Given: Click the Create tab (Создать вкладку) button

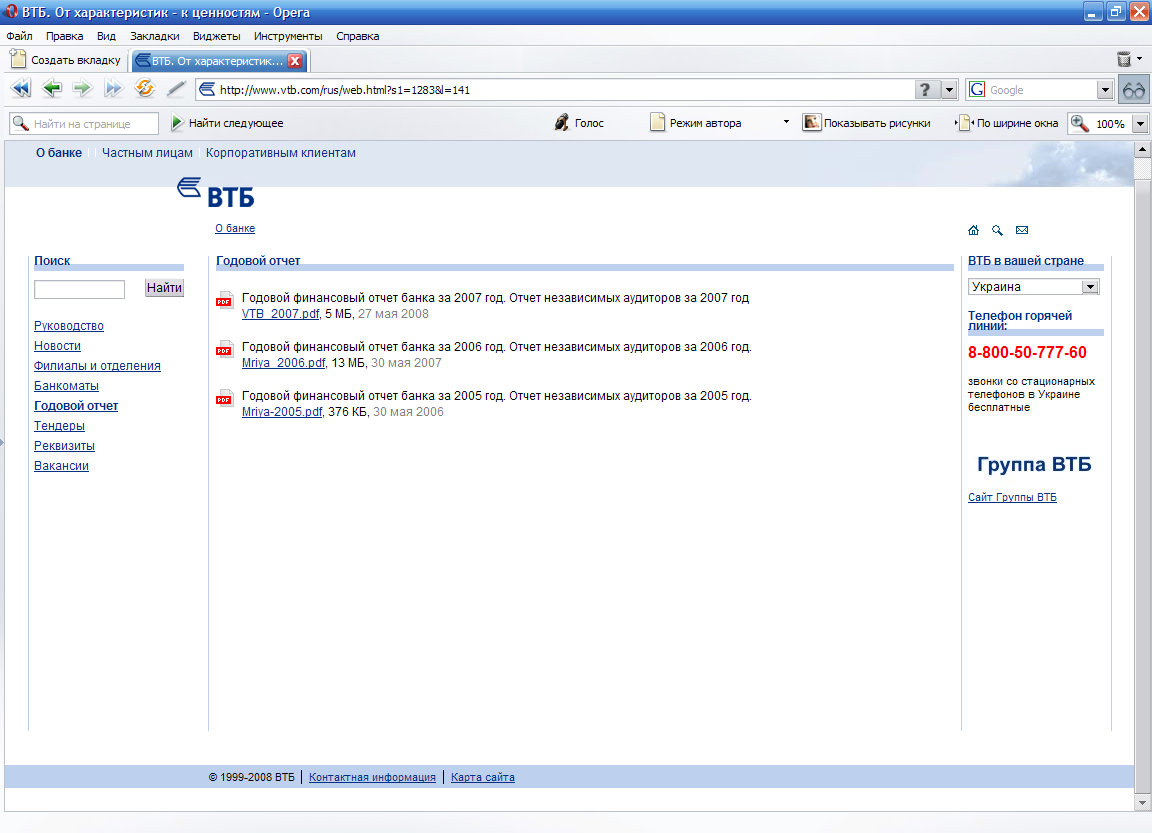Looking at the screenshot, I should click(x=66, y=60).
